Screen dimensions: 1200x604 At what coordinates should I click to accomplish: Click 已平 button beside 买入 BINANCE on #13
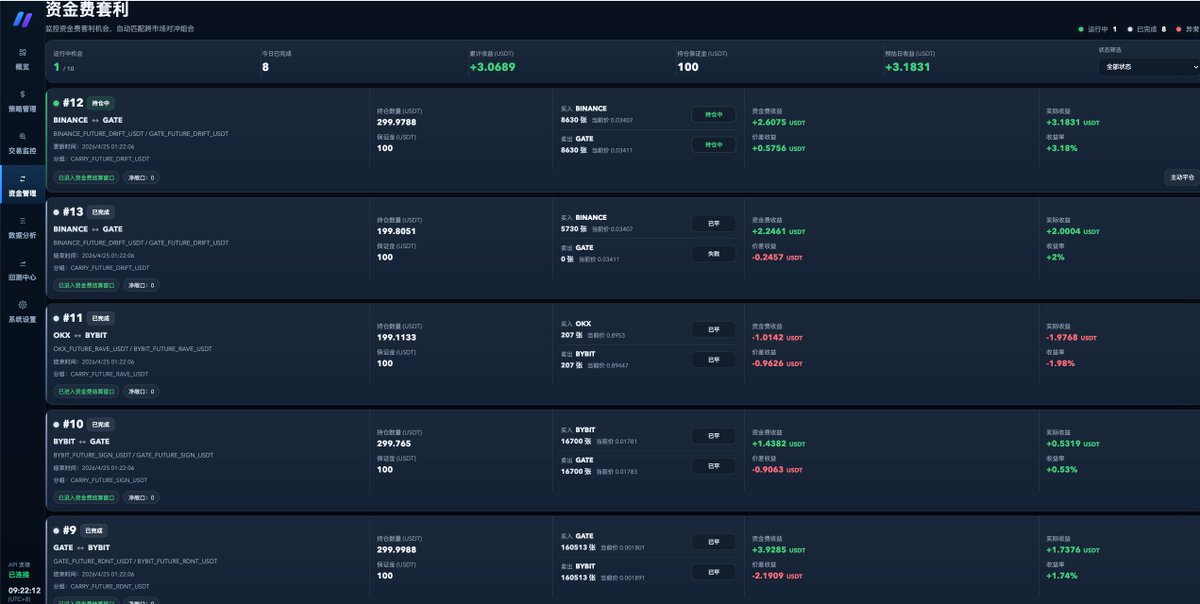click(x=713, y=224)
